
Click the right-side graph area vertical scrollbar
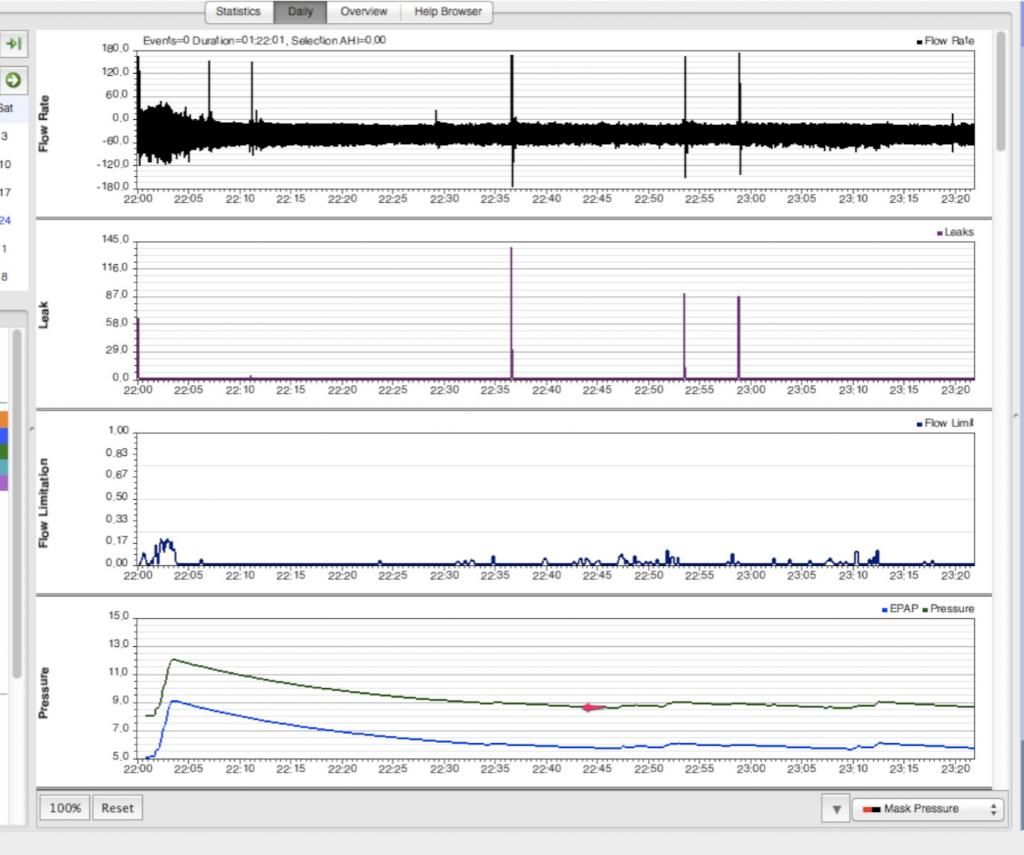[1000, 91]
